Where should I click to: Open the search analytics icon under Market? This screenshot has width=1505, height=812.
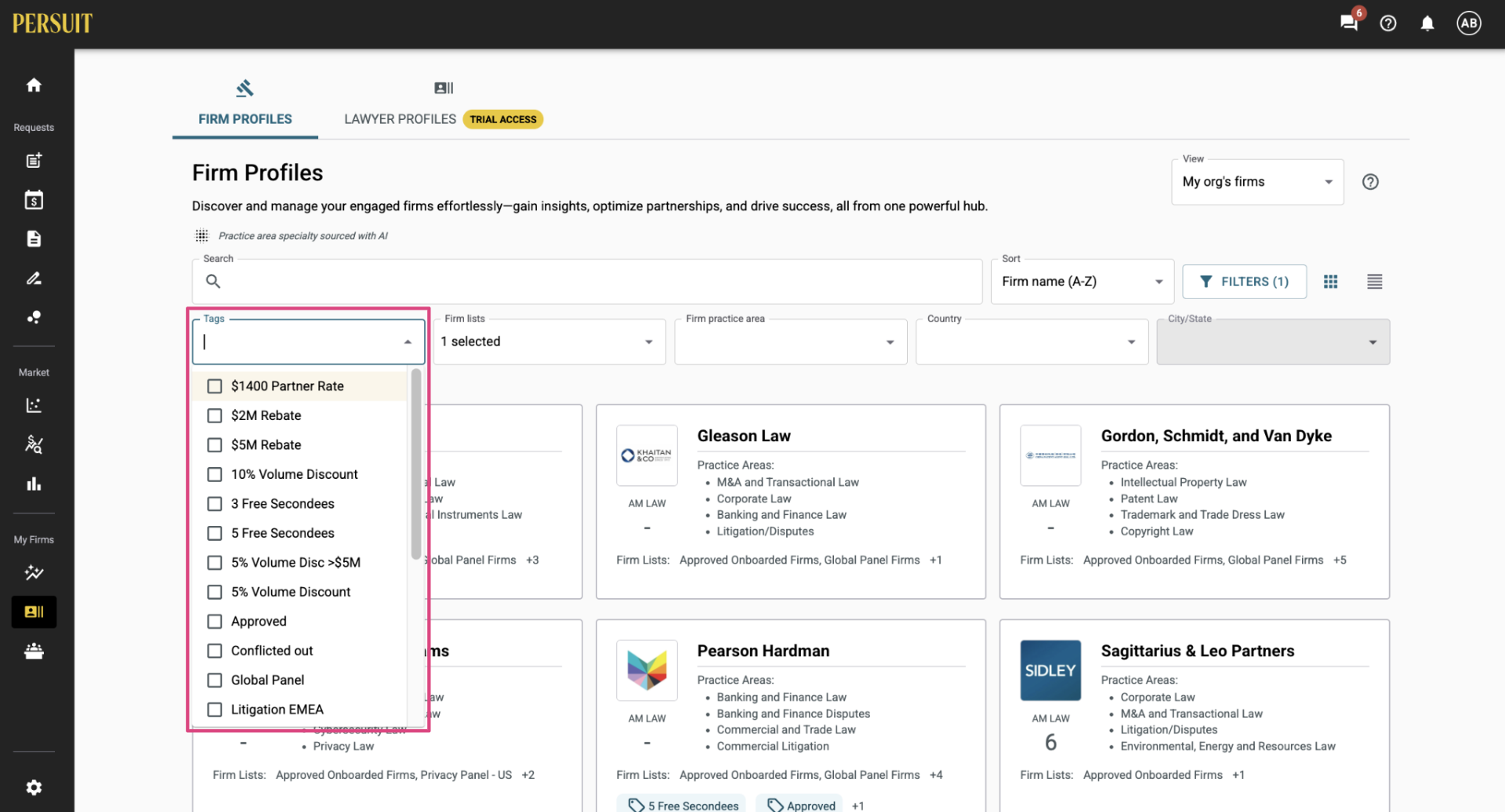pyautogui.click(x=34, y=444)
